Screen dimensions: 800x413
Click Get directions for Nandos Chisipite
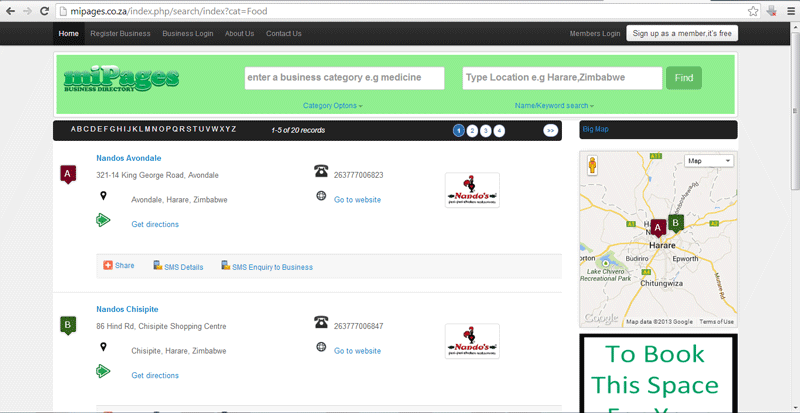pos(155,376)
